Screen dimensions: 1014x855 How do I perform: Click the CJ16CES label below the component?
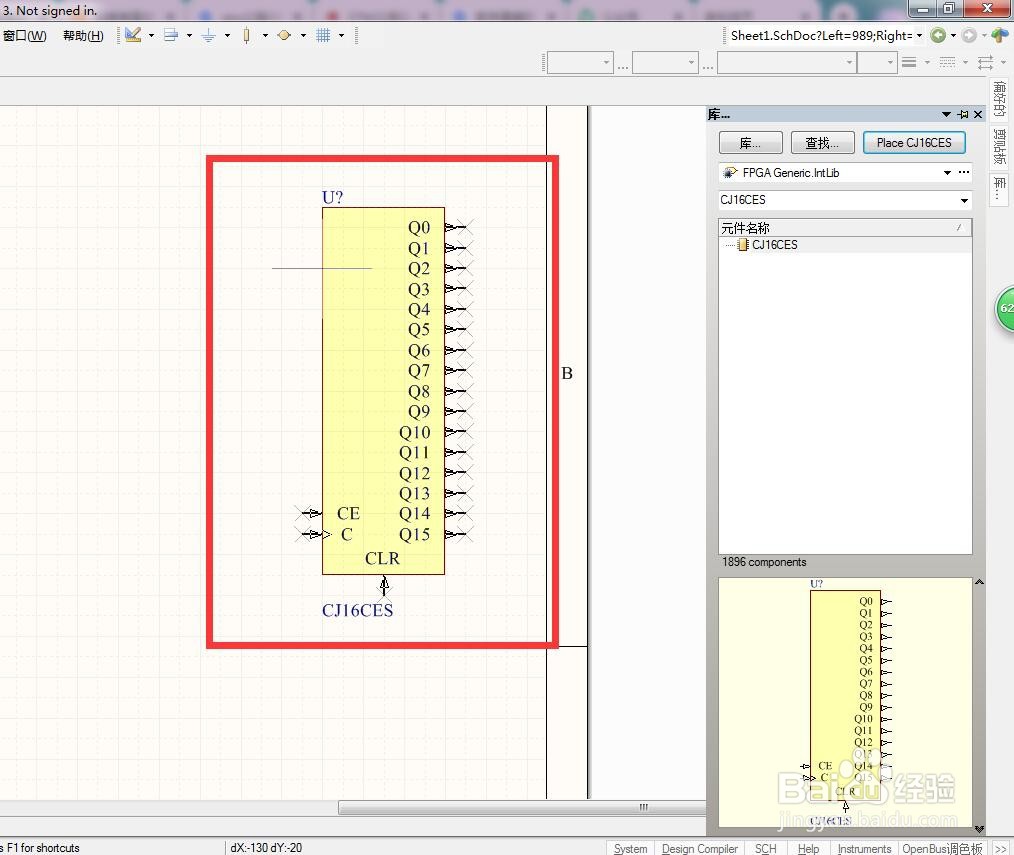358,611
